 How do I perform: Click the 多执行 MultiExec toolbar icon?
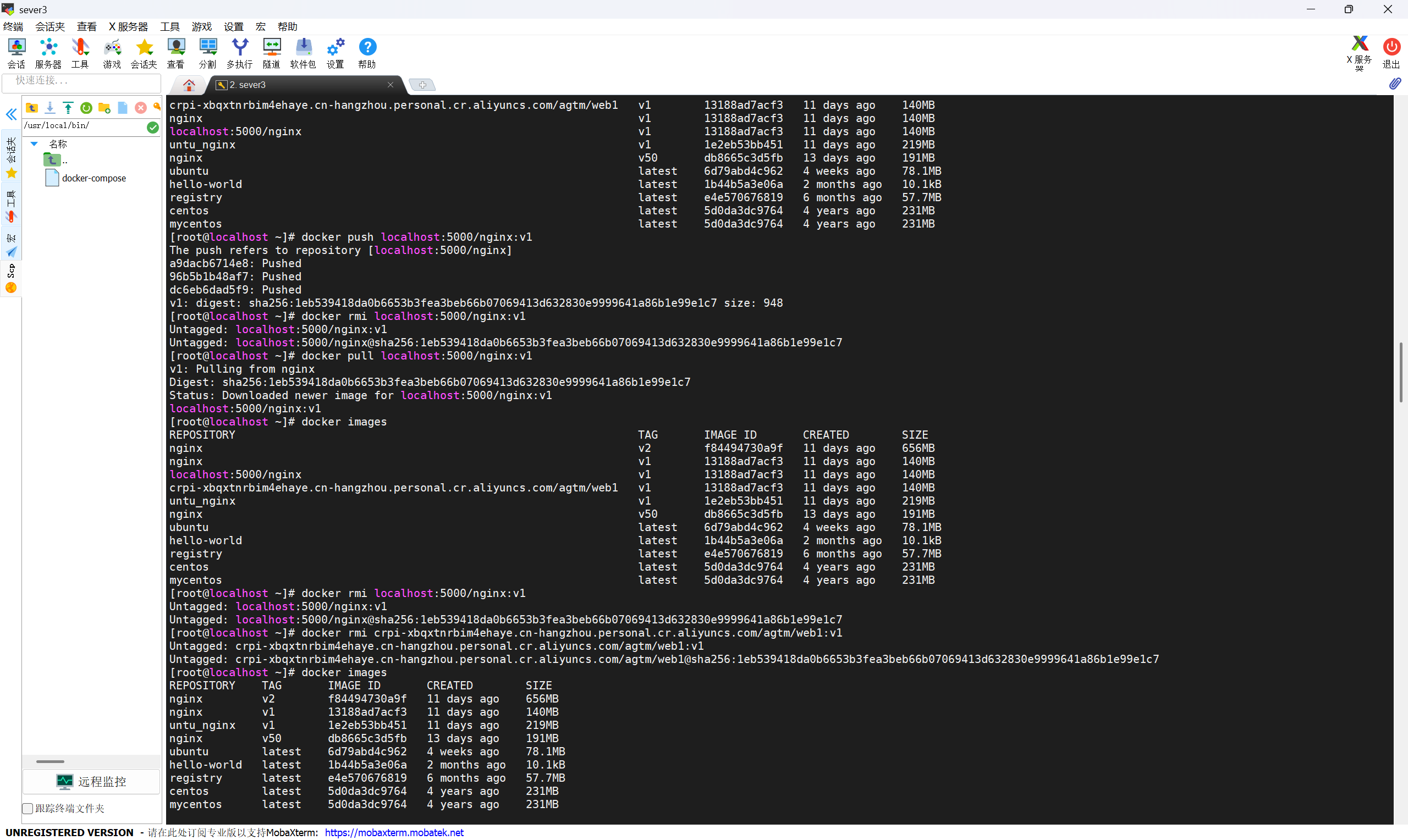[239, 53]
